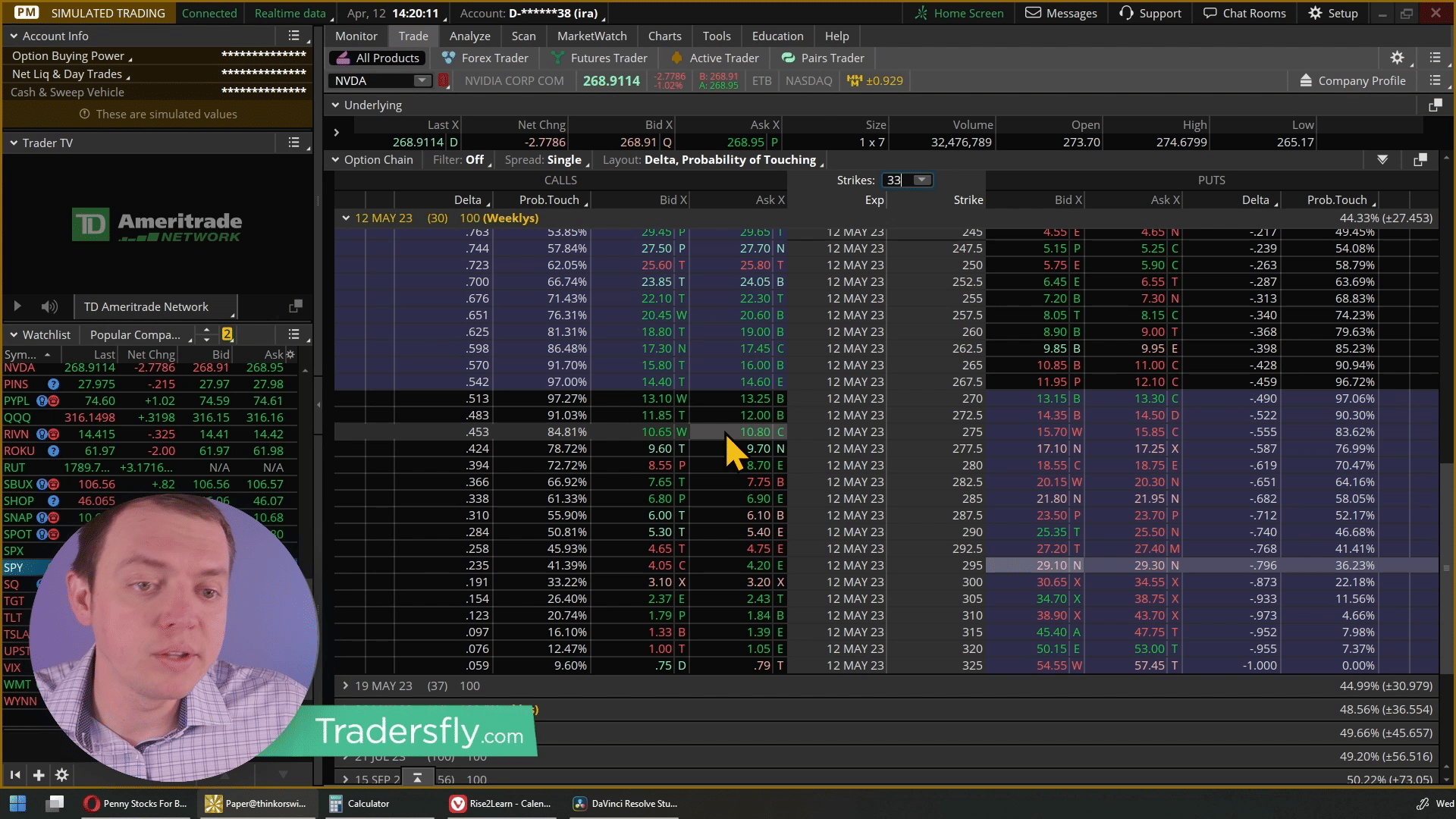Open Futures Trader

tap(600, 58)
